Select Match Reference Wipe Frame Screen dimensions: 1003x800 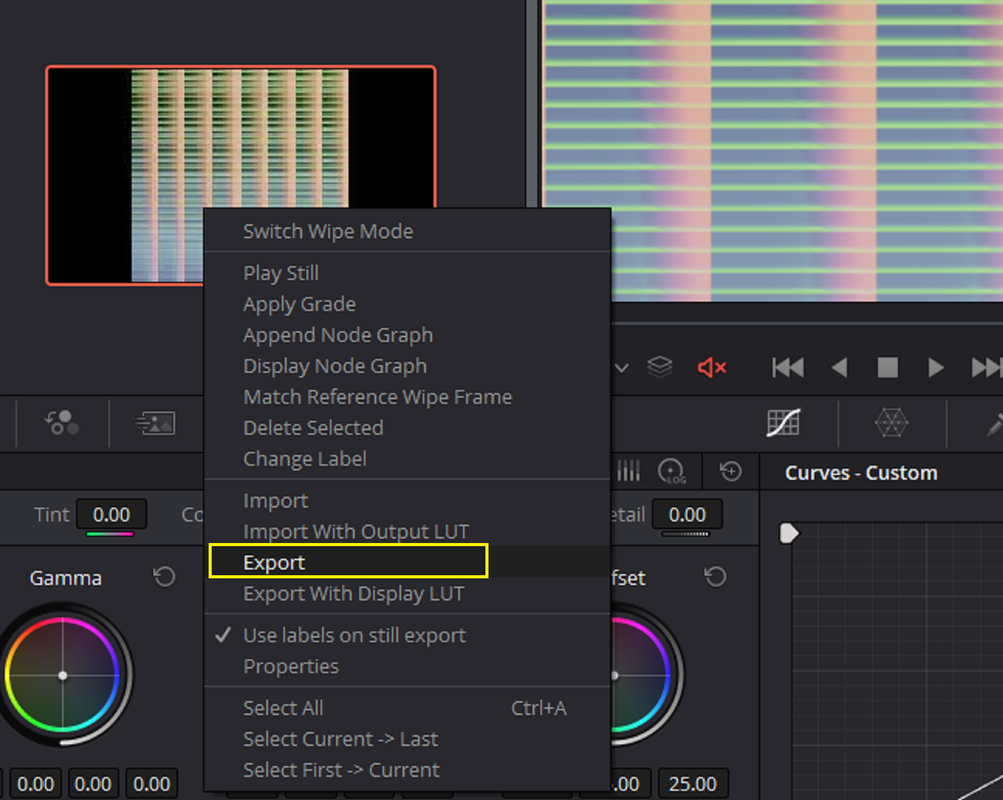pyautogui.click(x=407, y=397)
